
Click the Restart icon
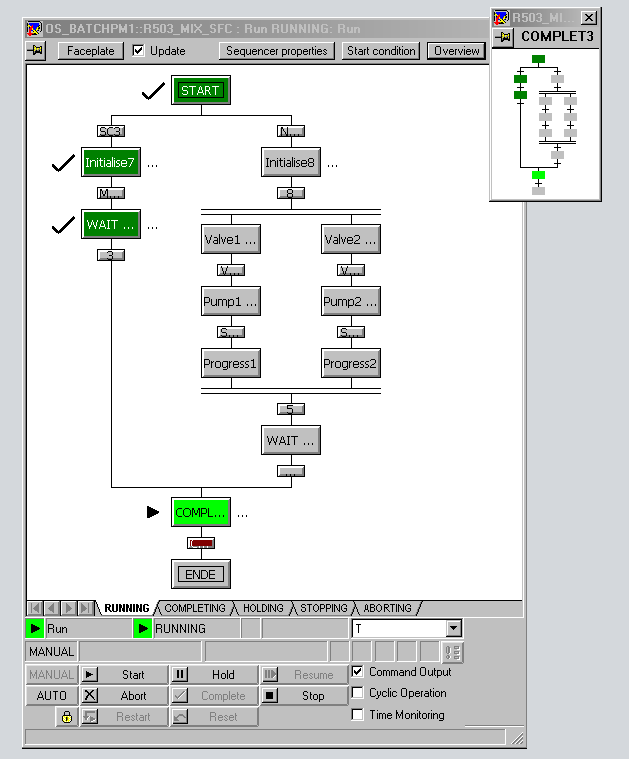(90, 717)
